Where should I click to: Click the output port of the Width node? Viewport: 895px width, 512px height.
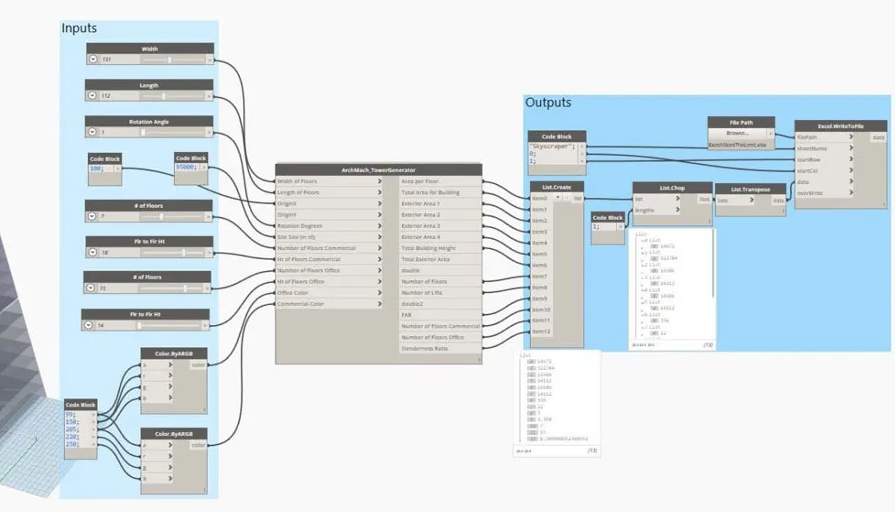[209, 59]
